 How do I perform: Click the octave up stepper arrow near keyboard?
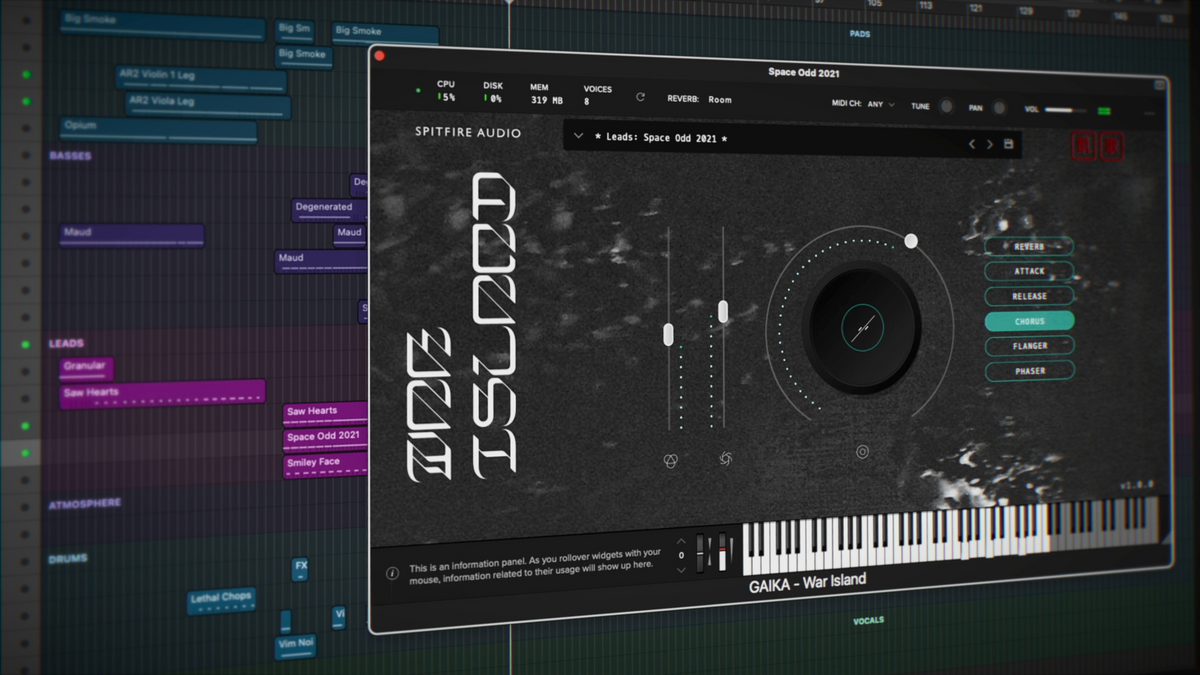click(x=682, y=540)
